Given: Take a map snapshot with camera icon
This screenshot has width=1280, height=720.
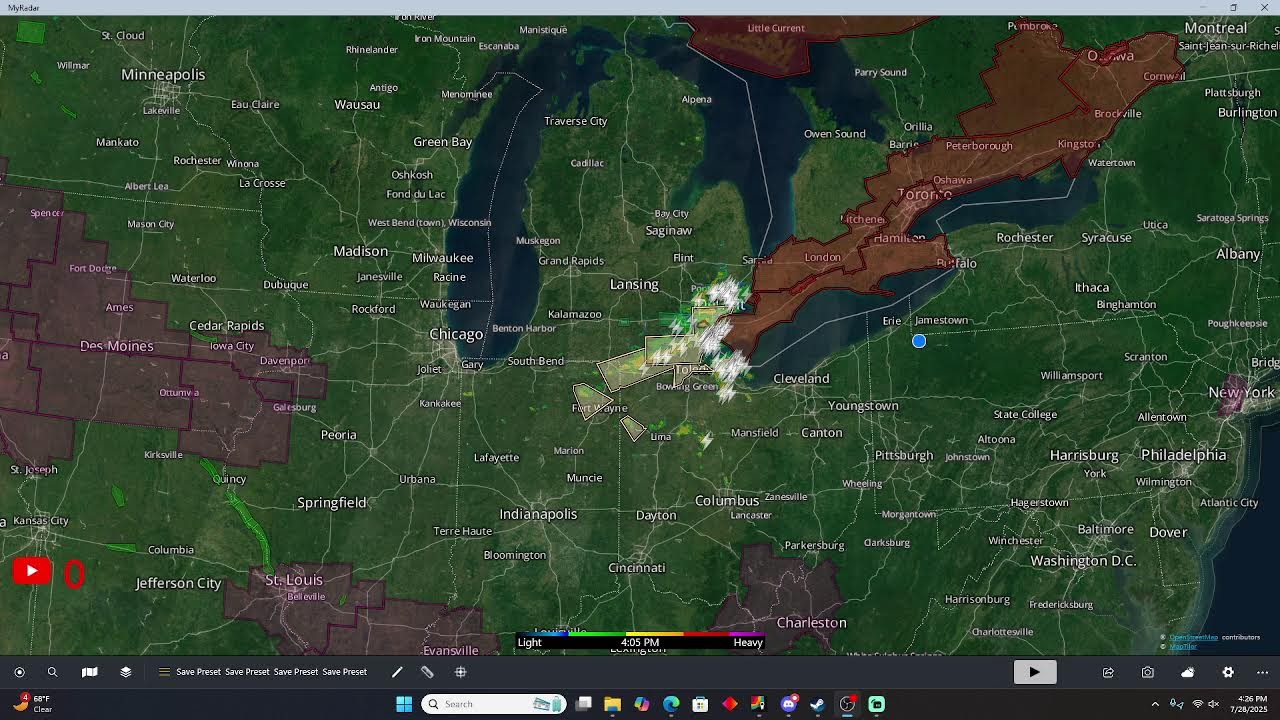Looking at the screenshot, I should click(x=1148, y=672).
